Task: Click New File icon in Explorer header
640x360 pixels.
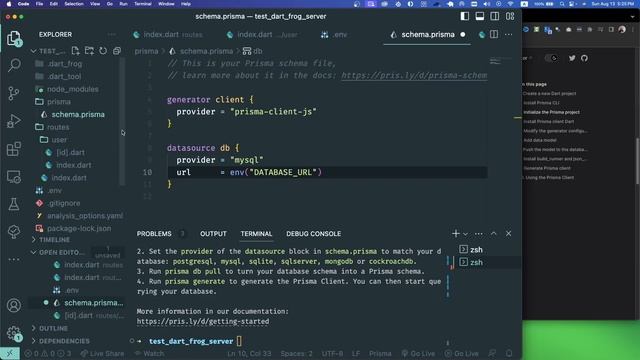Action: (76, 51)
